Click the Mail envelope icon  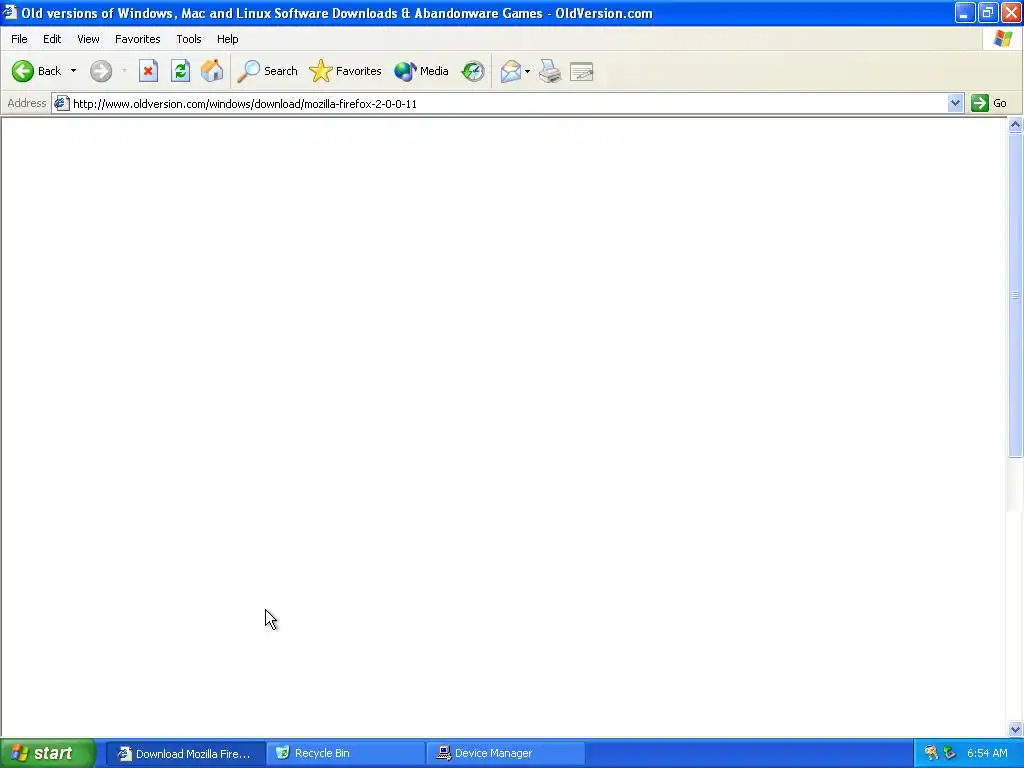[511, 71]
